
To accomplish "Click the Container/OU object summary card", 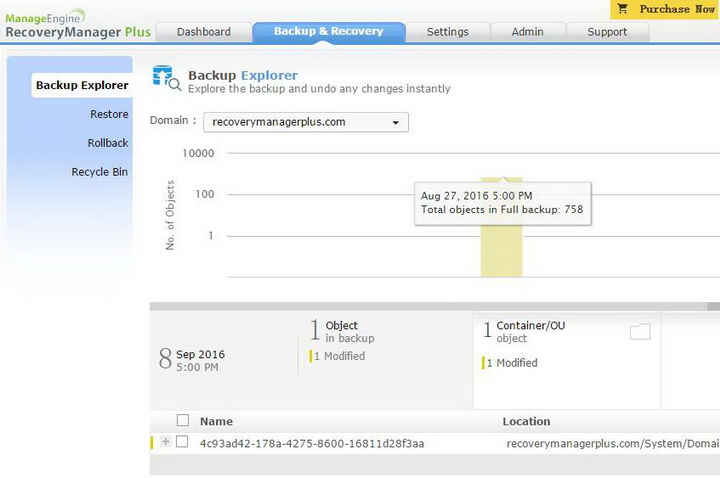I will point(567,360).
